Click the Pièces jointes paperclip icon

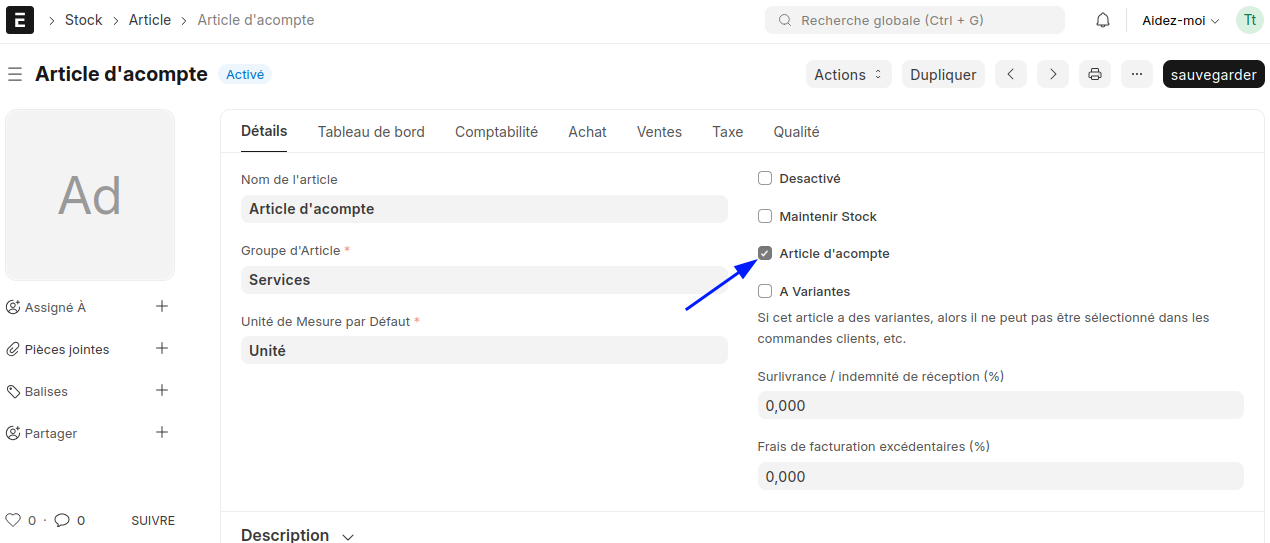click(13, 349)
